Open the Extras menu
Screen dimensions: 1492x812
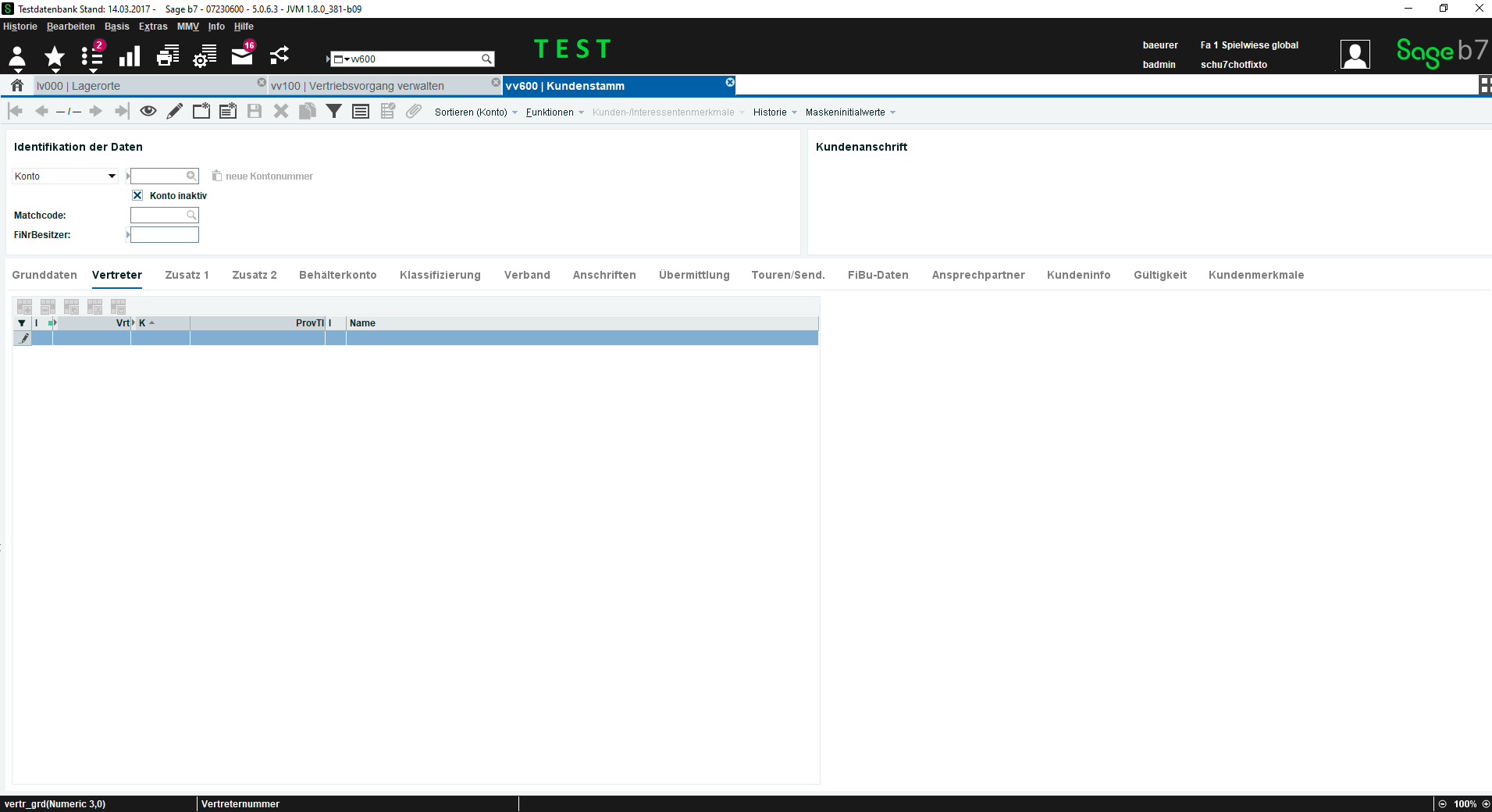click(153, 27)
